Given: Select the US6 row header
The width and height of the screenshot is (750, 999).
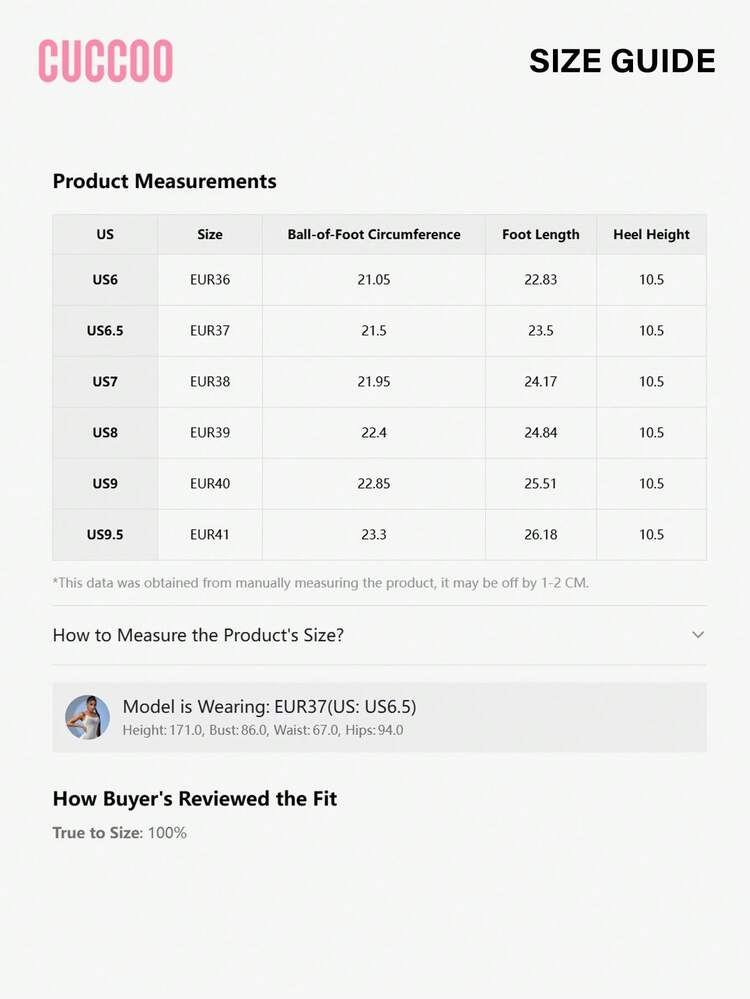Looking at the screenshot, I should click(x=105, y=280).
